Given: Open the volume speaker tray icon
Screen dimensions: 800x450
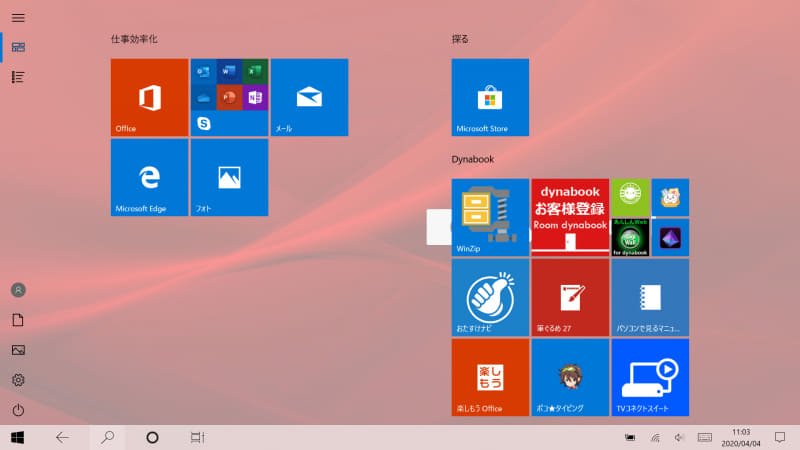Looking at the screenshot, I should [x=679, y=438].
